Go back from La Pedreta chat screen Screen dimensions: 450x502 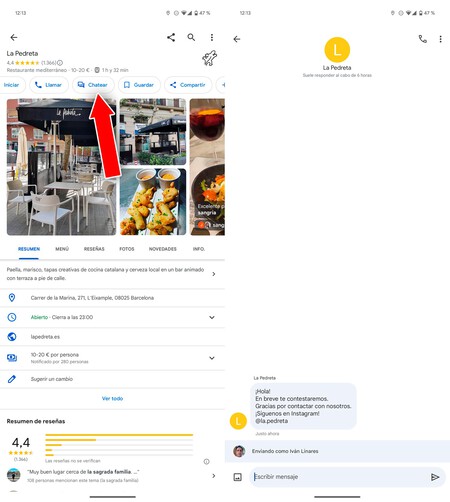click(237, 39)
